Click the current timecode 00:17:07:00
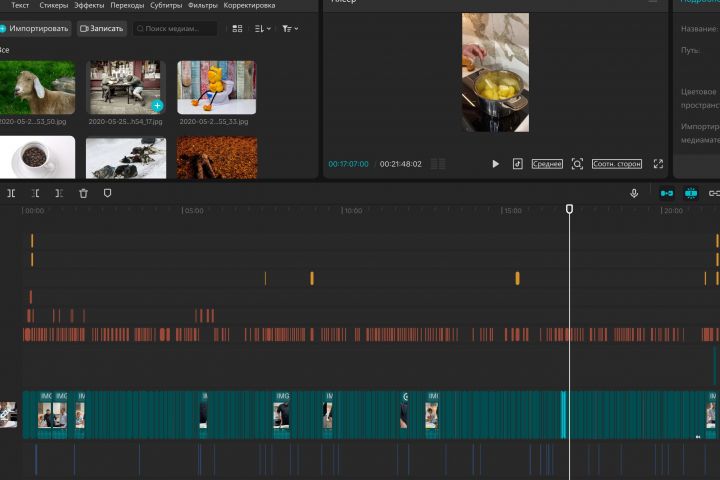 [349, 164]
